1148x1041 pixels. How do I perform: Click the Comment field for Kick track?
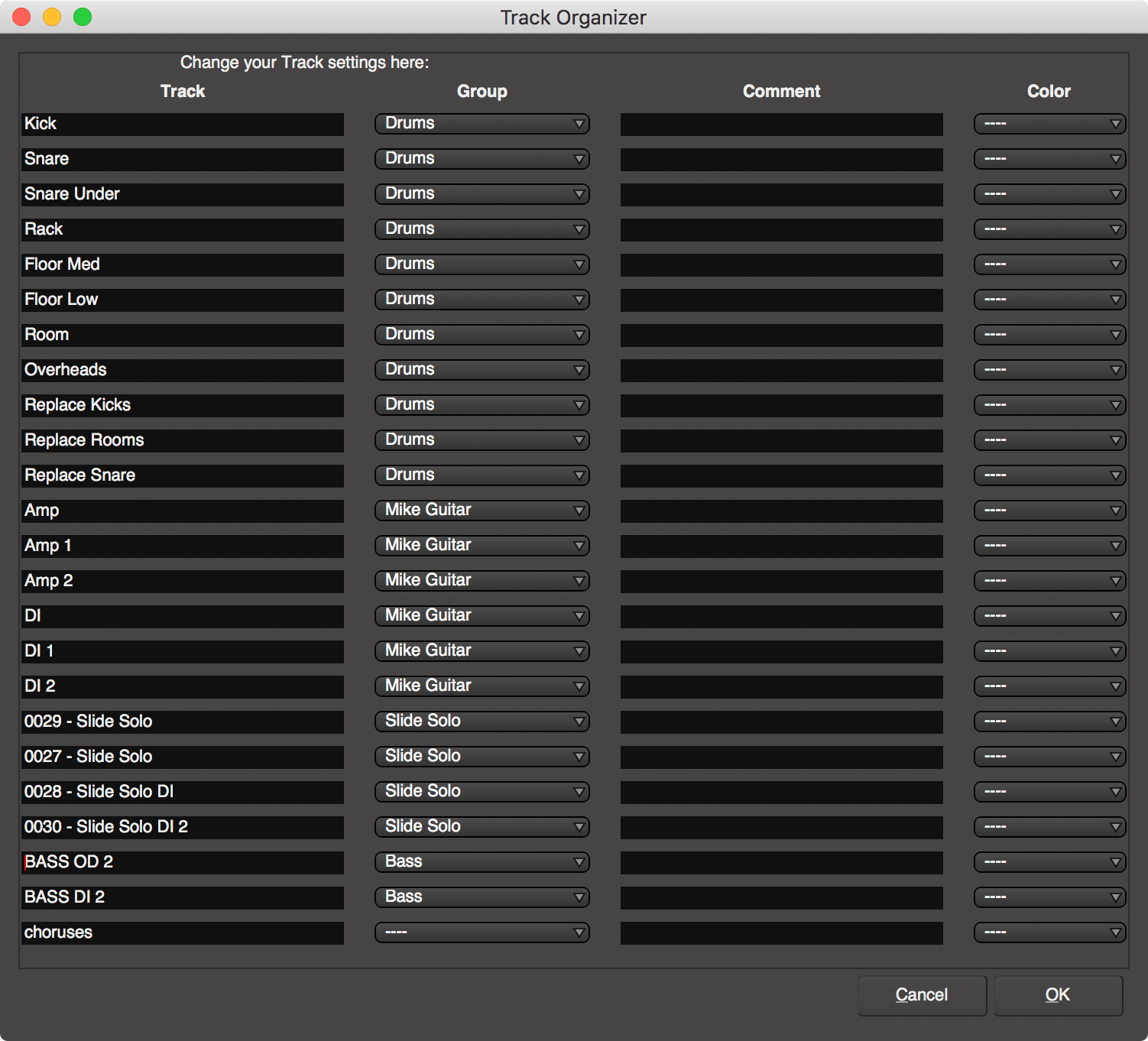781,124
